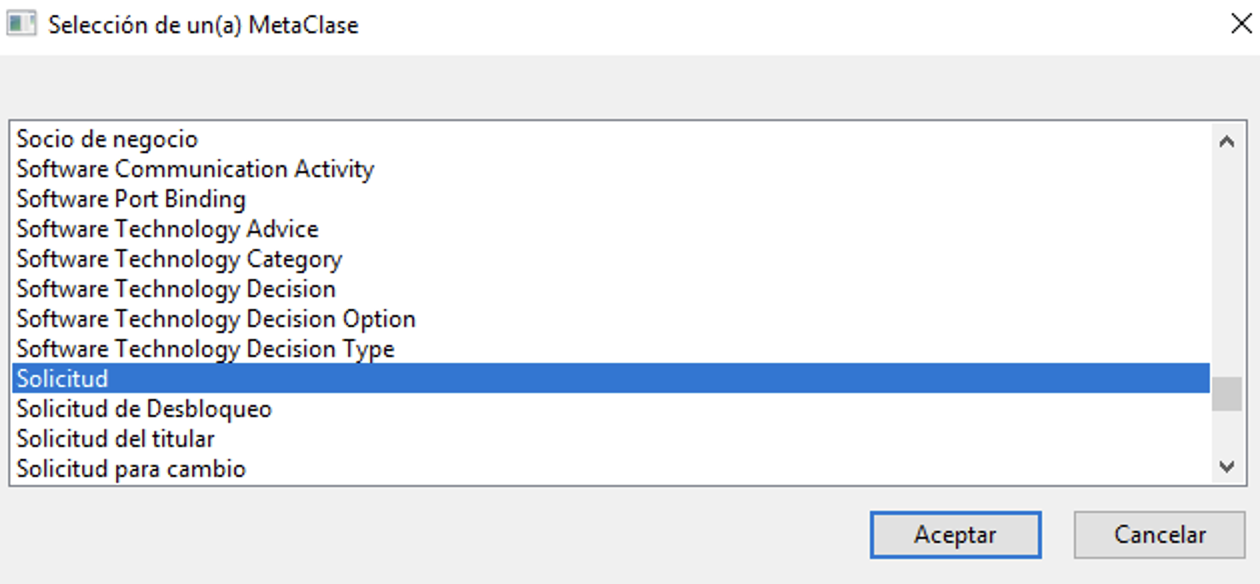Choose Software Port Binding item

(x=610, y=199)
